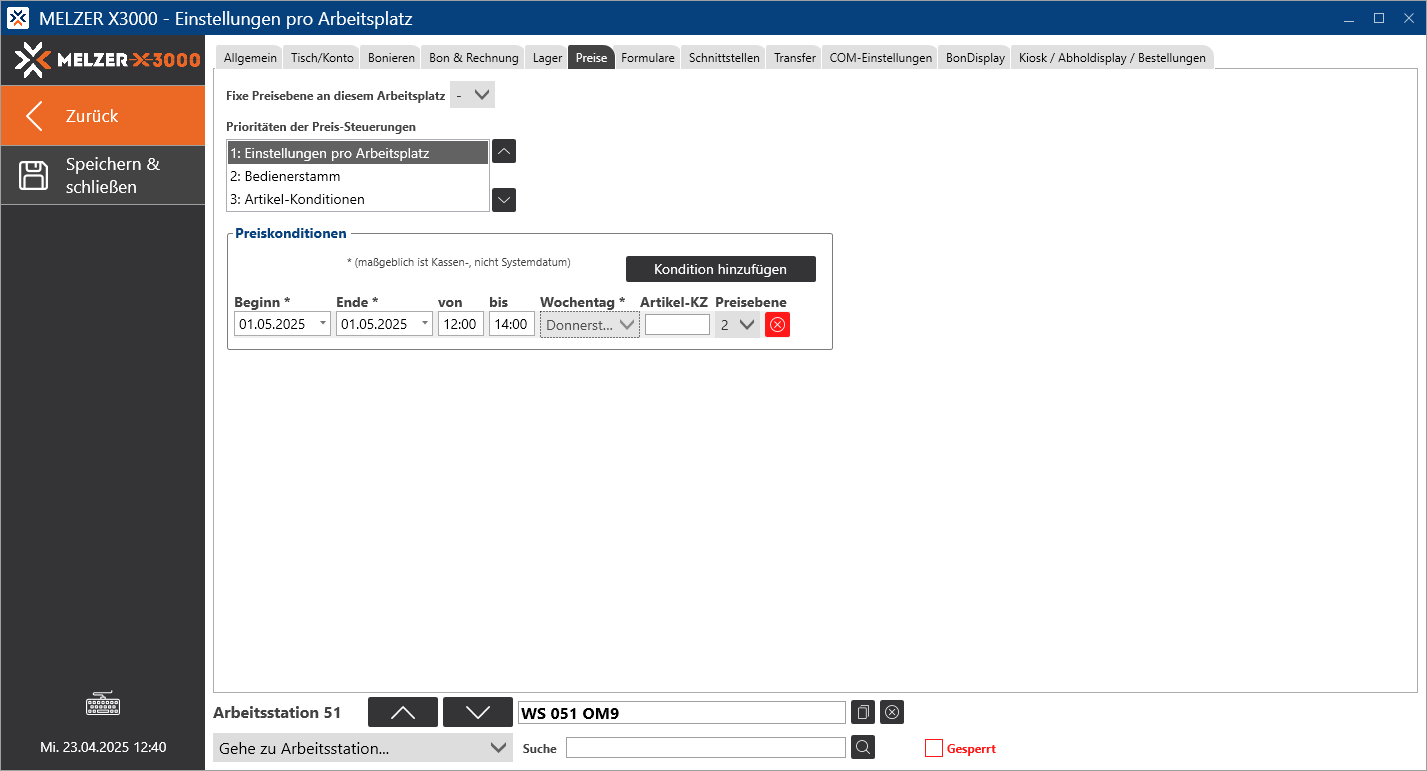Select priority 3: Artikel-Konditionen
This screenshot has width=1427, height=771.
coord(358,199)
